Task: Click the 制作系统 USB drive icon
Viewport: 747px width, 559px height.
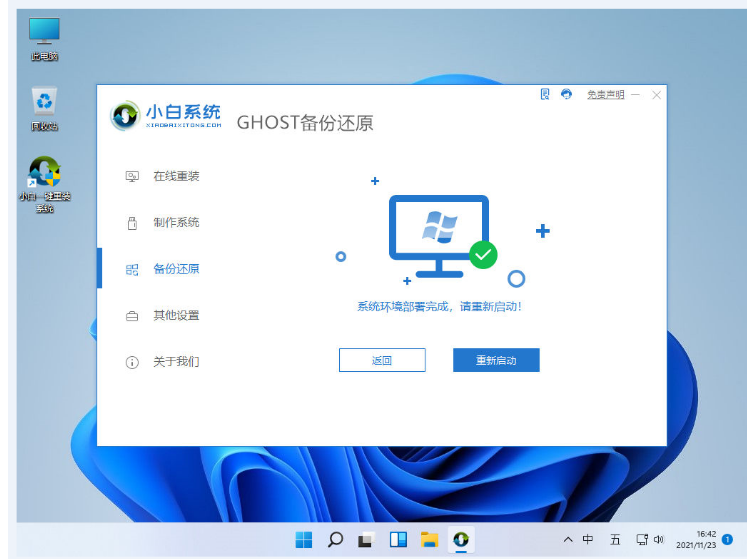Action: coord(132,223)
